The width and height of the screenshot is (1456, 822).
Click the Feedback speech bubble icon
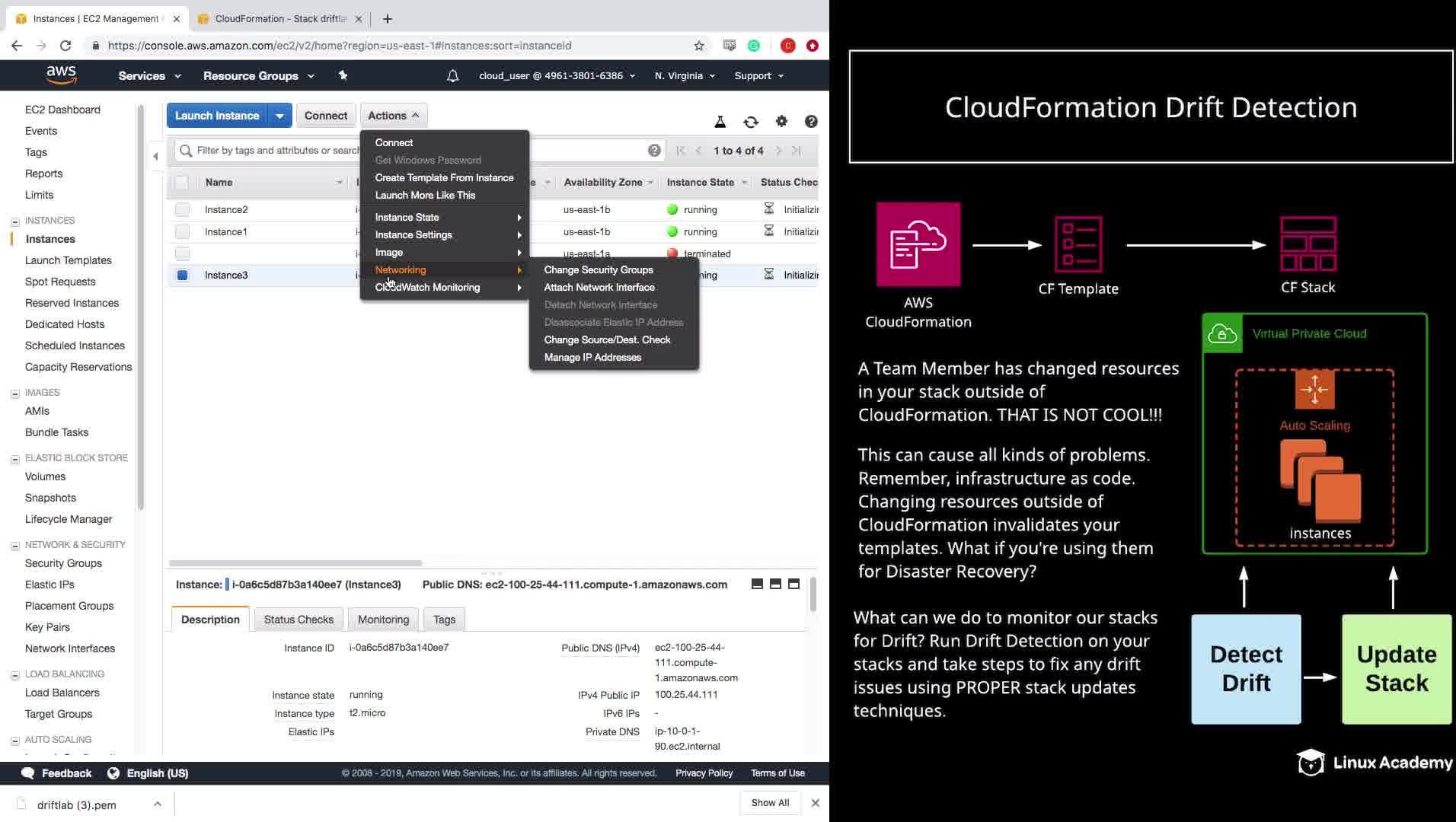(28, 773)
